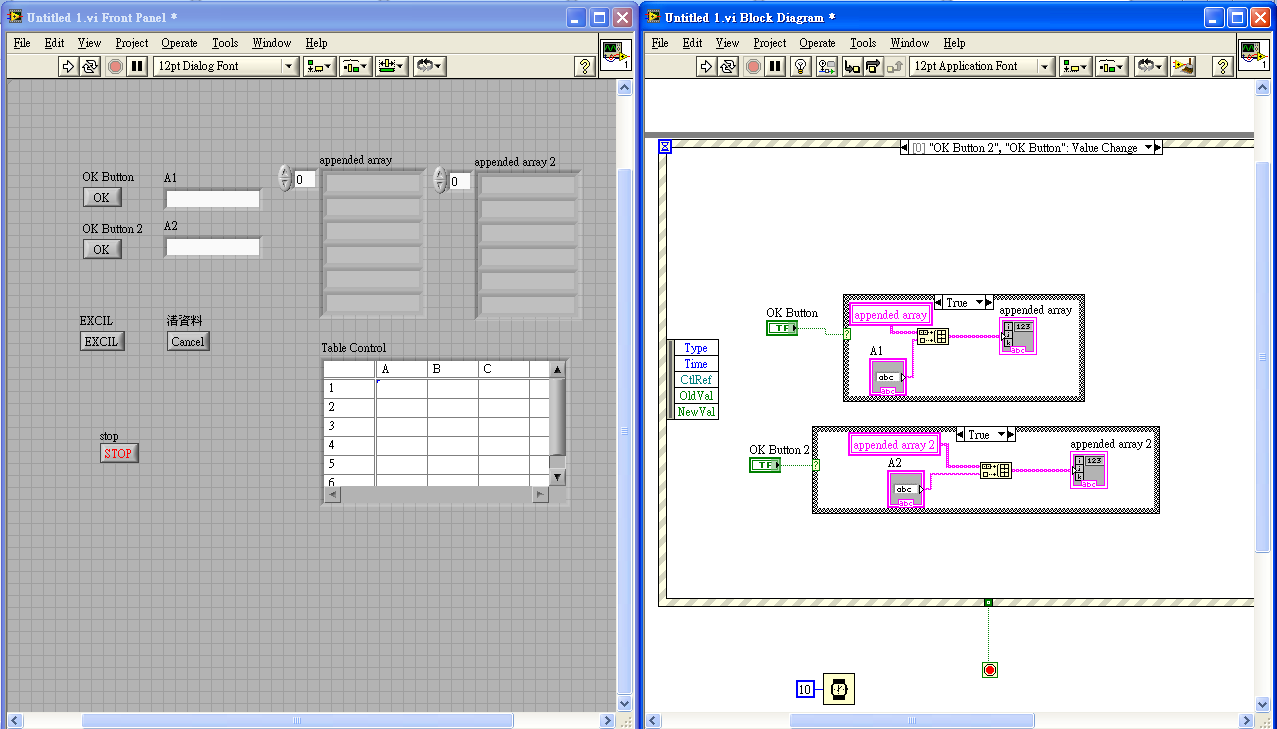
Task: Open View menu in Block Diagram window
Action: coord(728,43)
